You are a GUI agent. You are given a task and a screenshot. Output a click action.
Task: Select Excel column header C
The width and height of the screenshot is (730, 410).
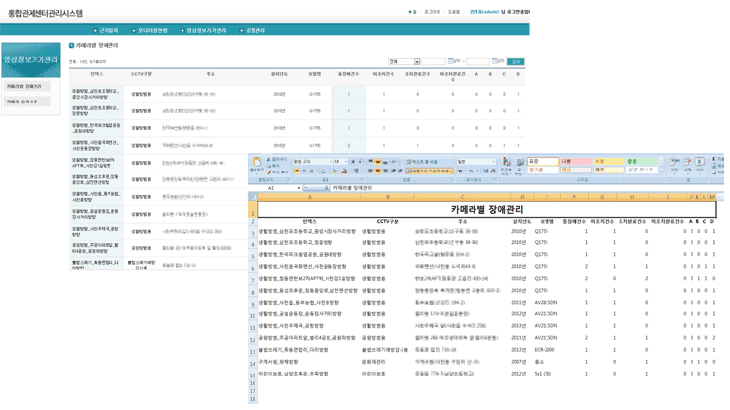click(x=462, y=197)
